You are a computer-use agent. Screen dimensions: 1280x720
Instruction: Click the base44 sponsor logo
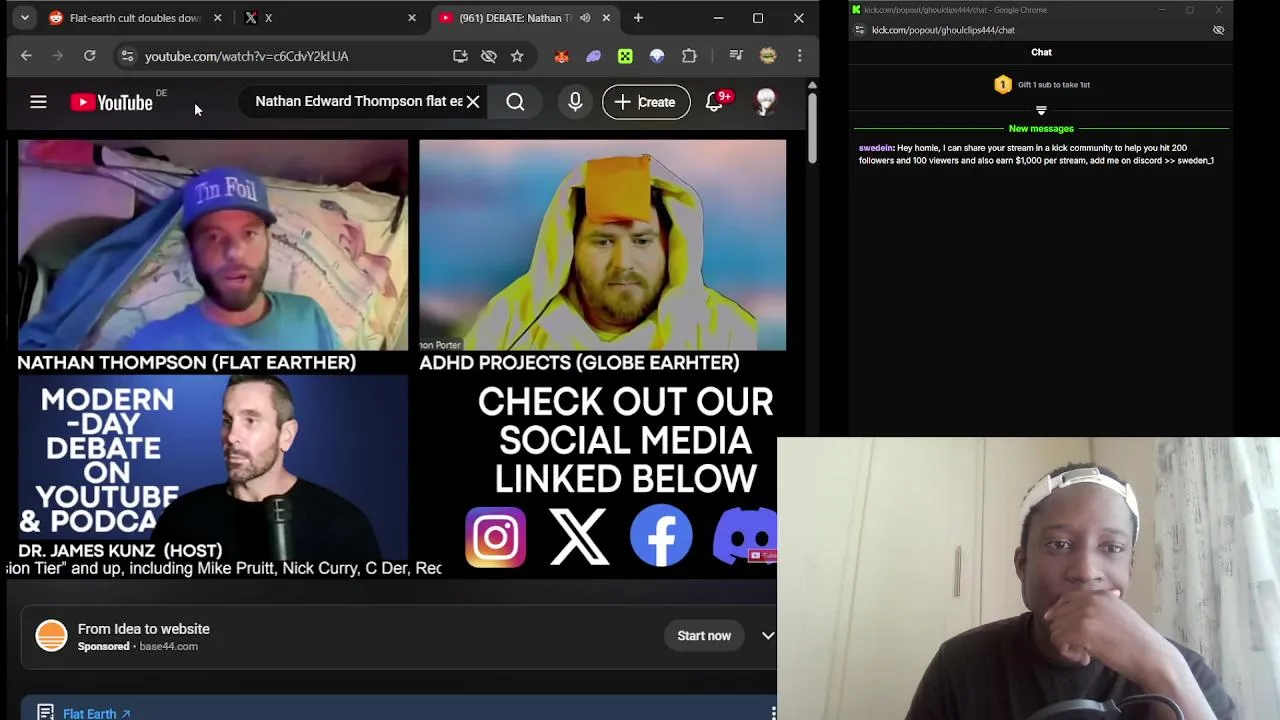click(51, 636)
